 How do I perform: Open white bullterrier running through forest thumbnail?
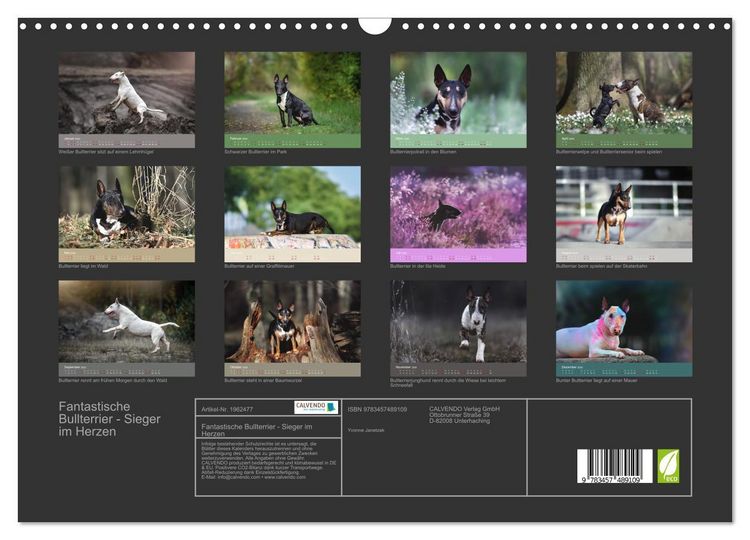point(127,328)
